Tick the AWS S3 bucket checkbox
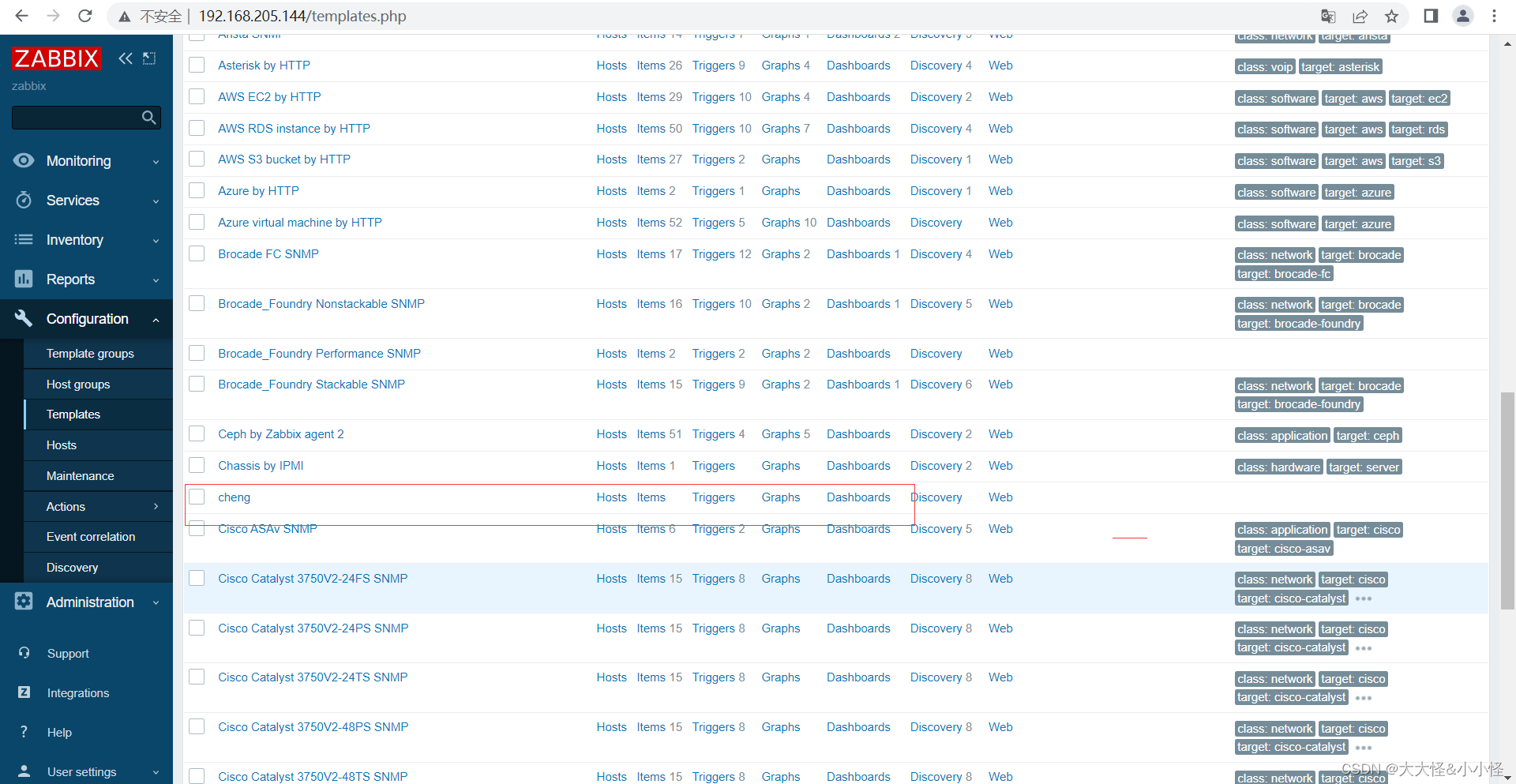This screenshot has height=784, width=1516. pos(197,159)
